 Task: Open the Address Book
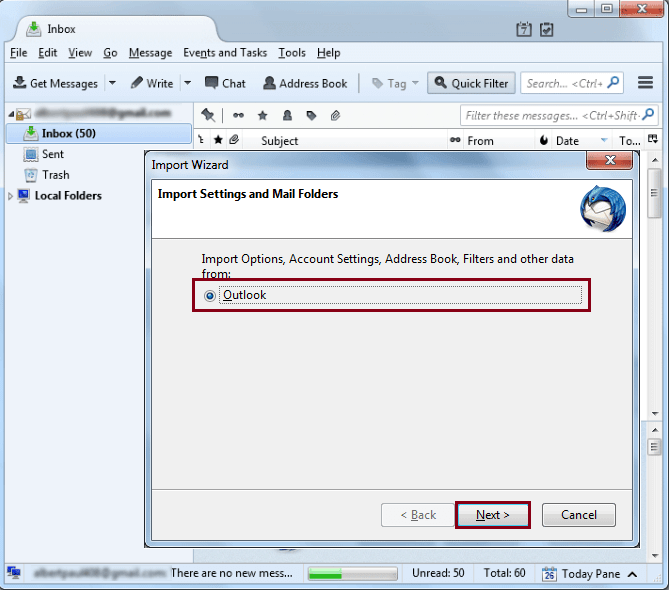pyautogui.click(x=305, y=83)
